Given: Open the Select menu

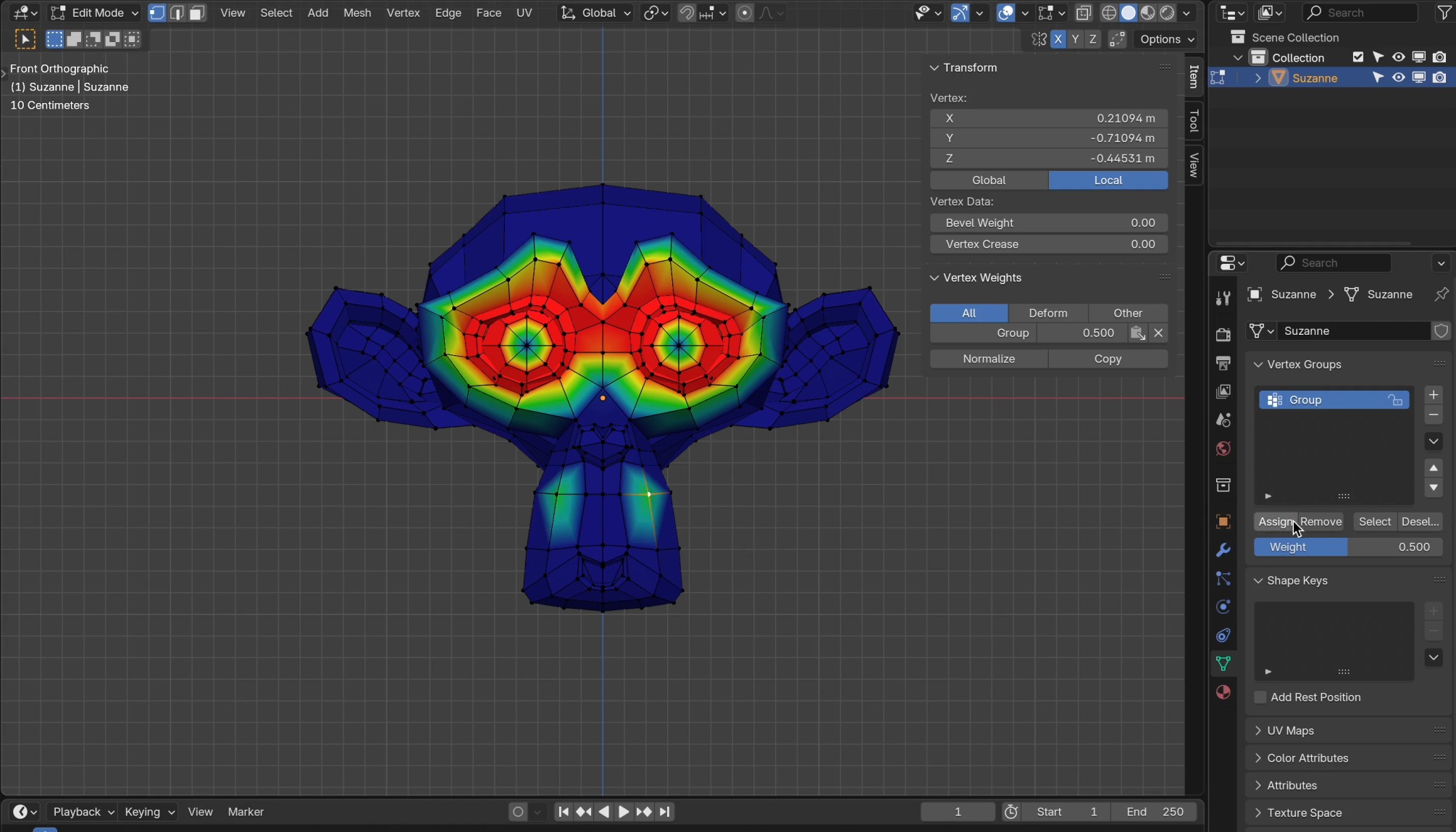Looking at the screenshot, I should 276,12.
